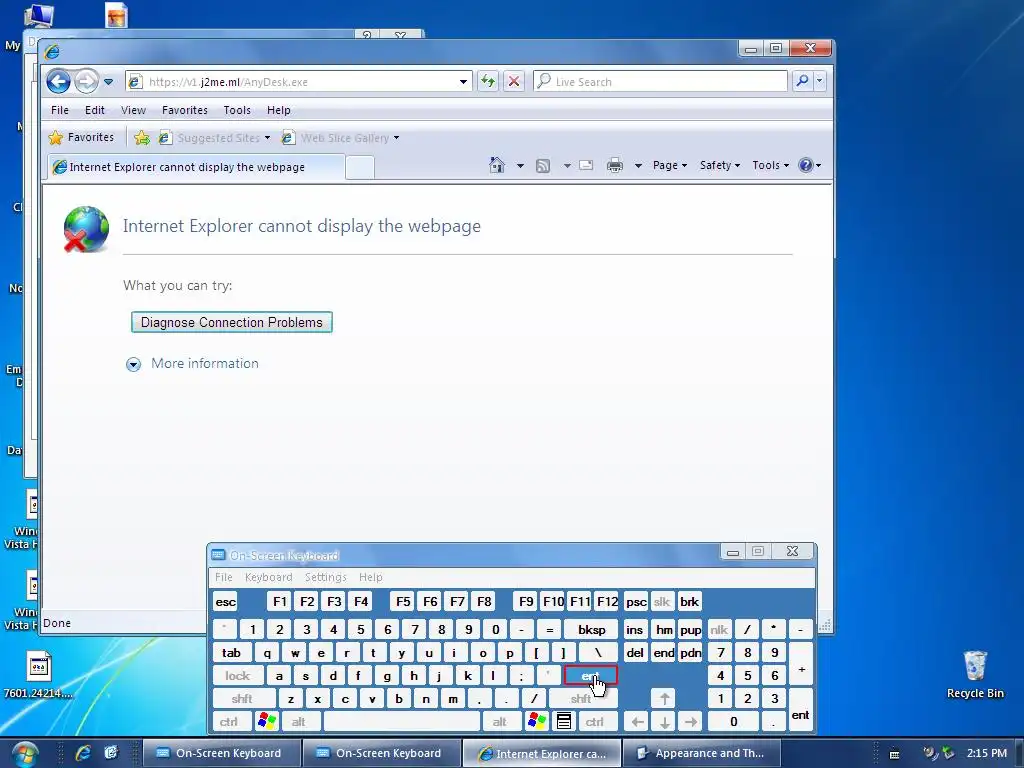
Task: Expand the address bar autocomplete dropdown arrow
Action: [463, 82]
